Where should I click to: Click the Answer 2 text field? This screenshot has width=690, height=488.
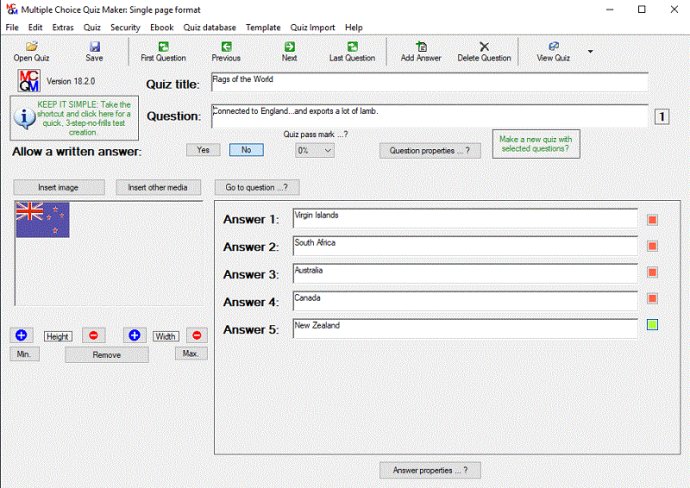(465, 246)
